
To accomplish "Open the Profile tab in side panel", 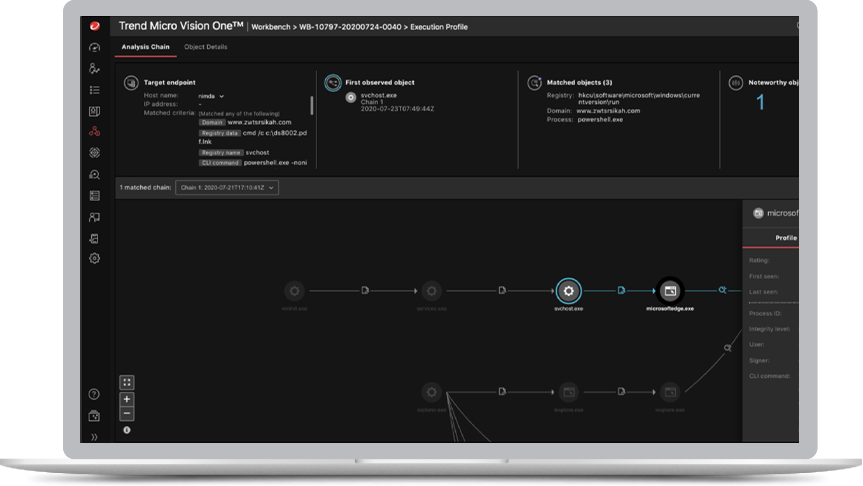I will [x=786, y=238].
